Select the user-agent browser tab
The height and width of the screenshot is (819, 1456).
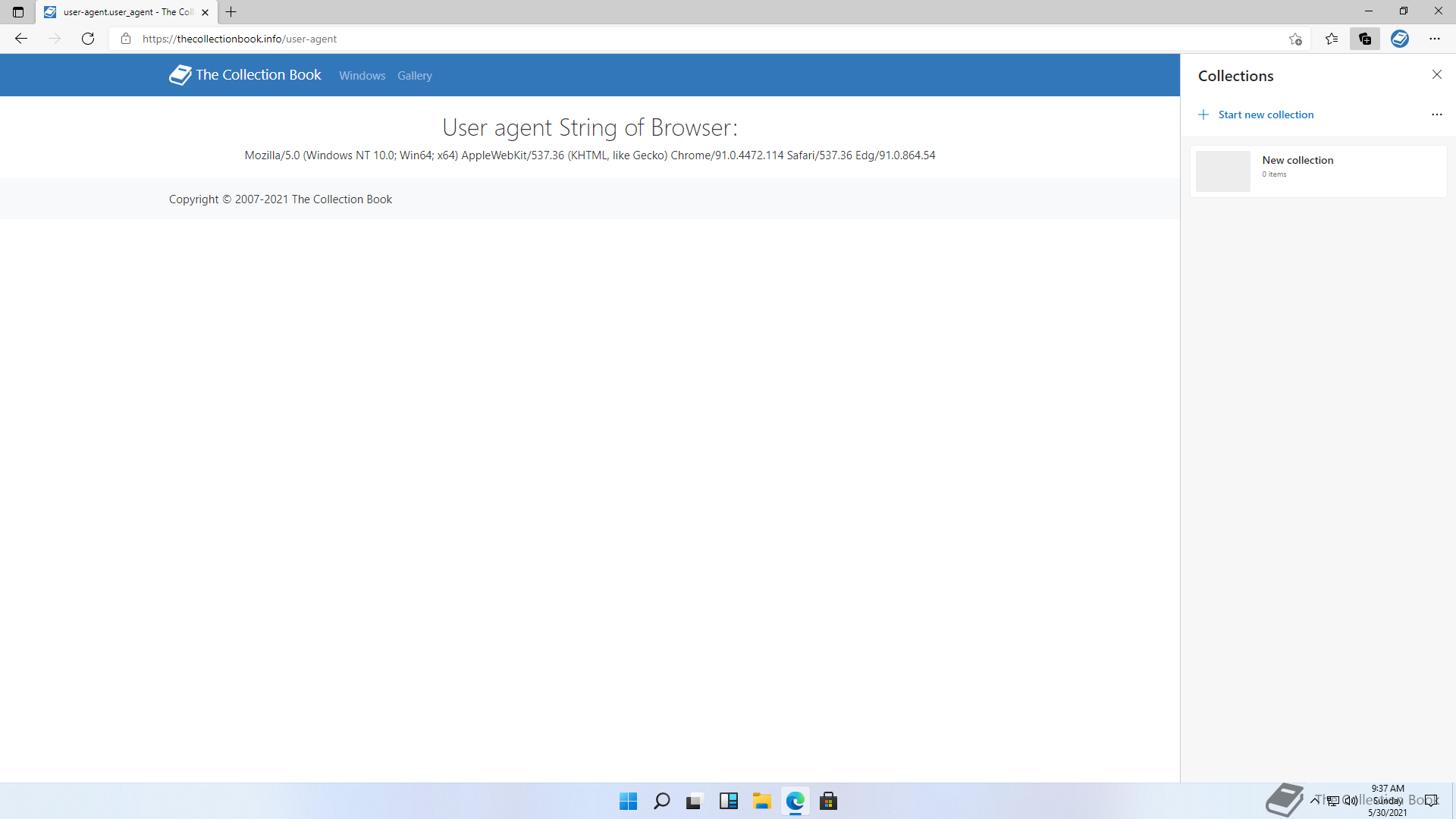tap(127, 12)
